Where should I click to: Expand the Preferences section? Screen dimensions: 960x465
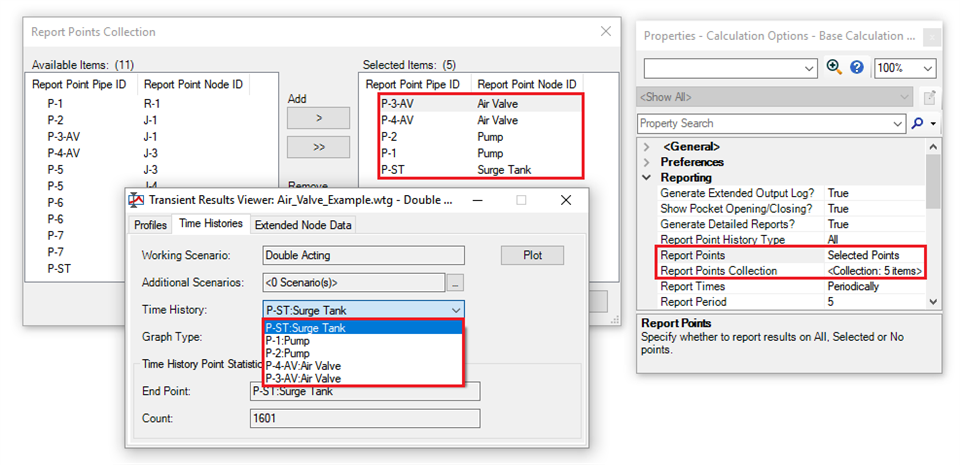click(x=647, y=162)
